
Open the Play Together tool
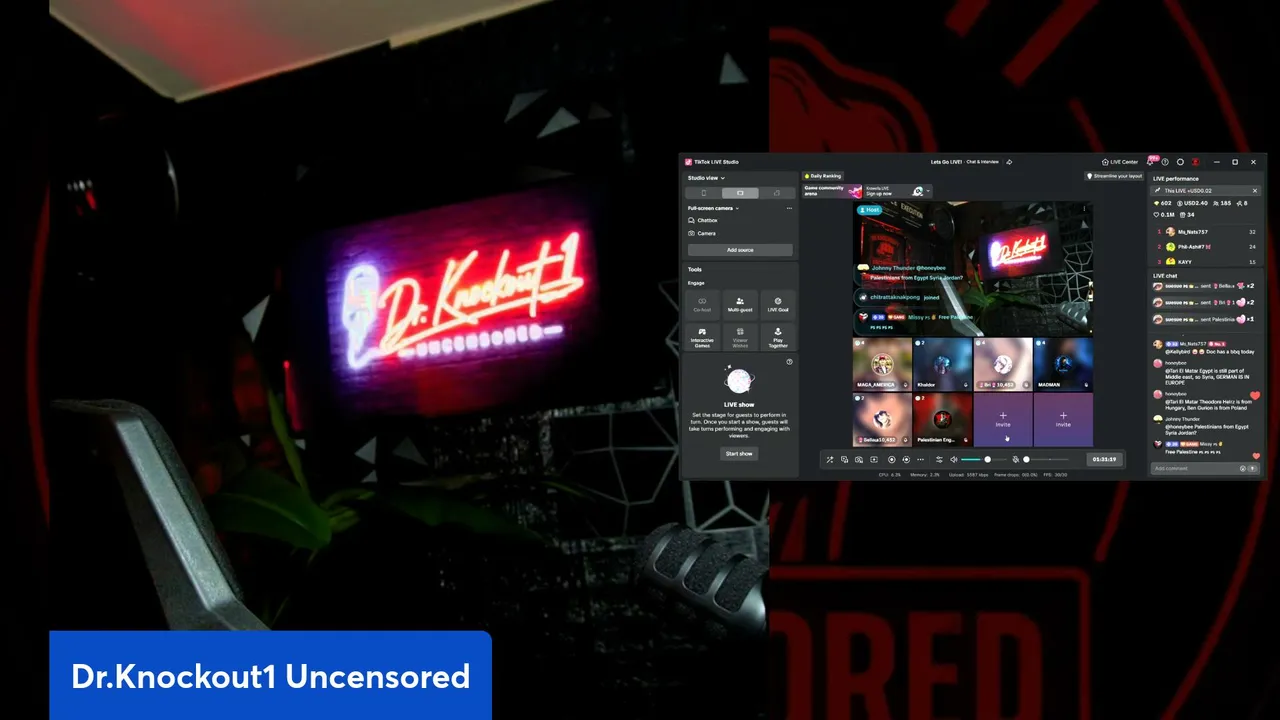point(778,336)
